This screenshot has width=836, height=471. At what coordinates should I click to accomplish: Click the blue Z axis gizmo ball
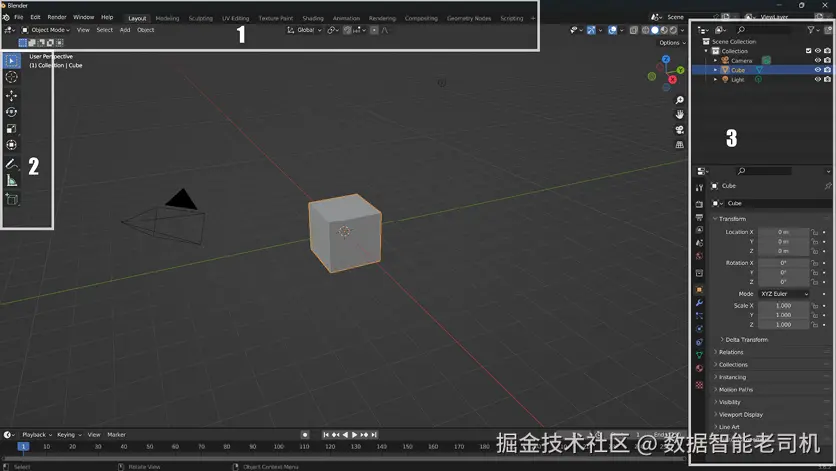(x=666, y=59)
